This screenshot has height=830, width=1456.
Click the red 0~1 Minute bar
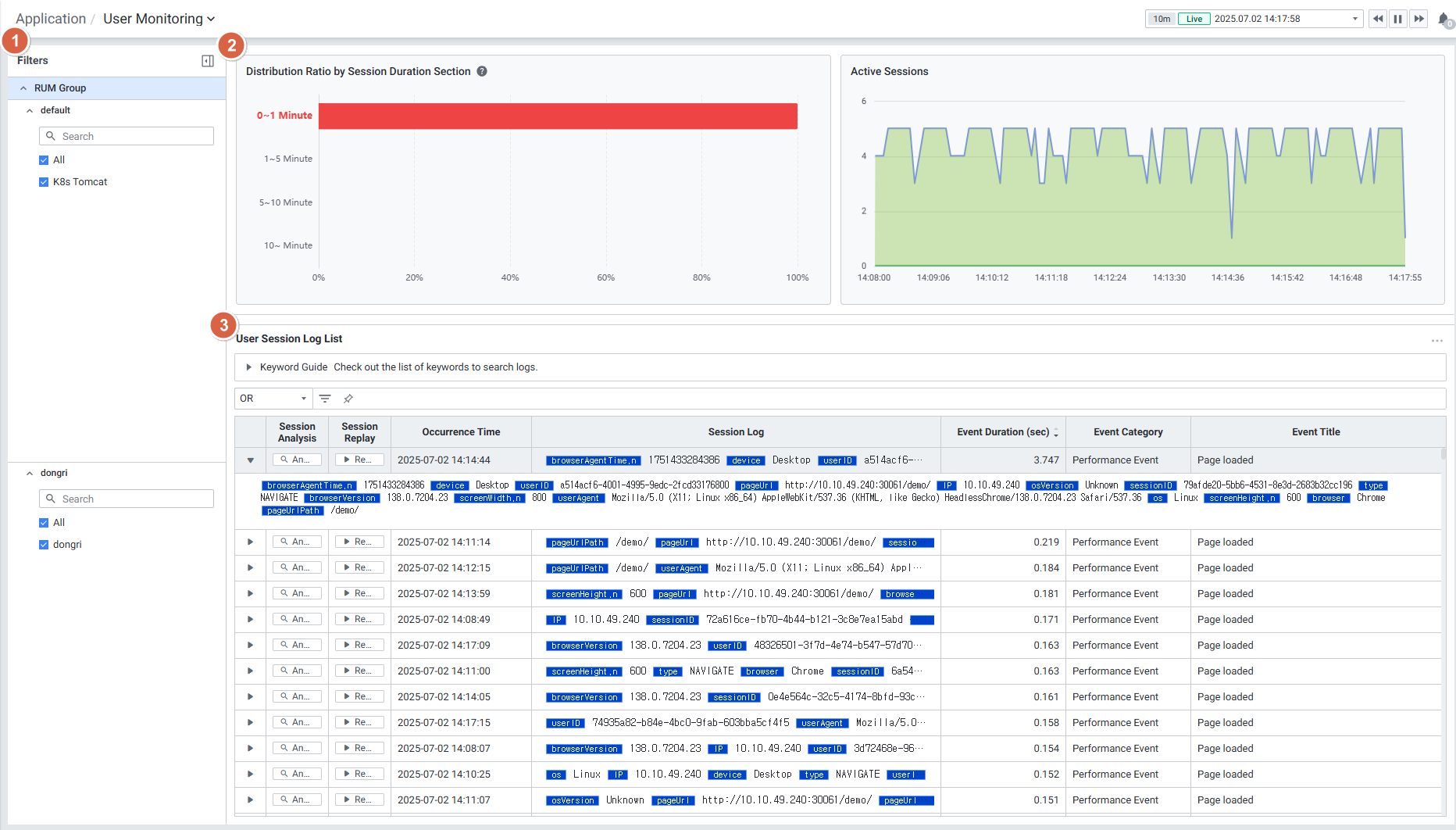(558, 116)
